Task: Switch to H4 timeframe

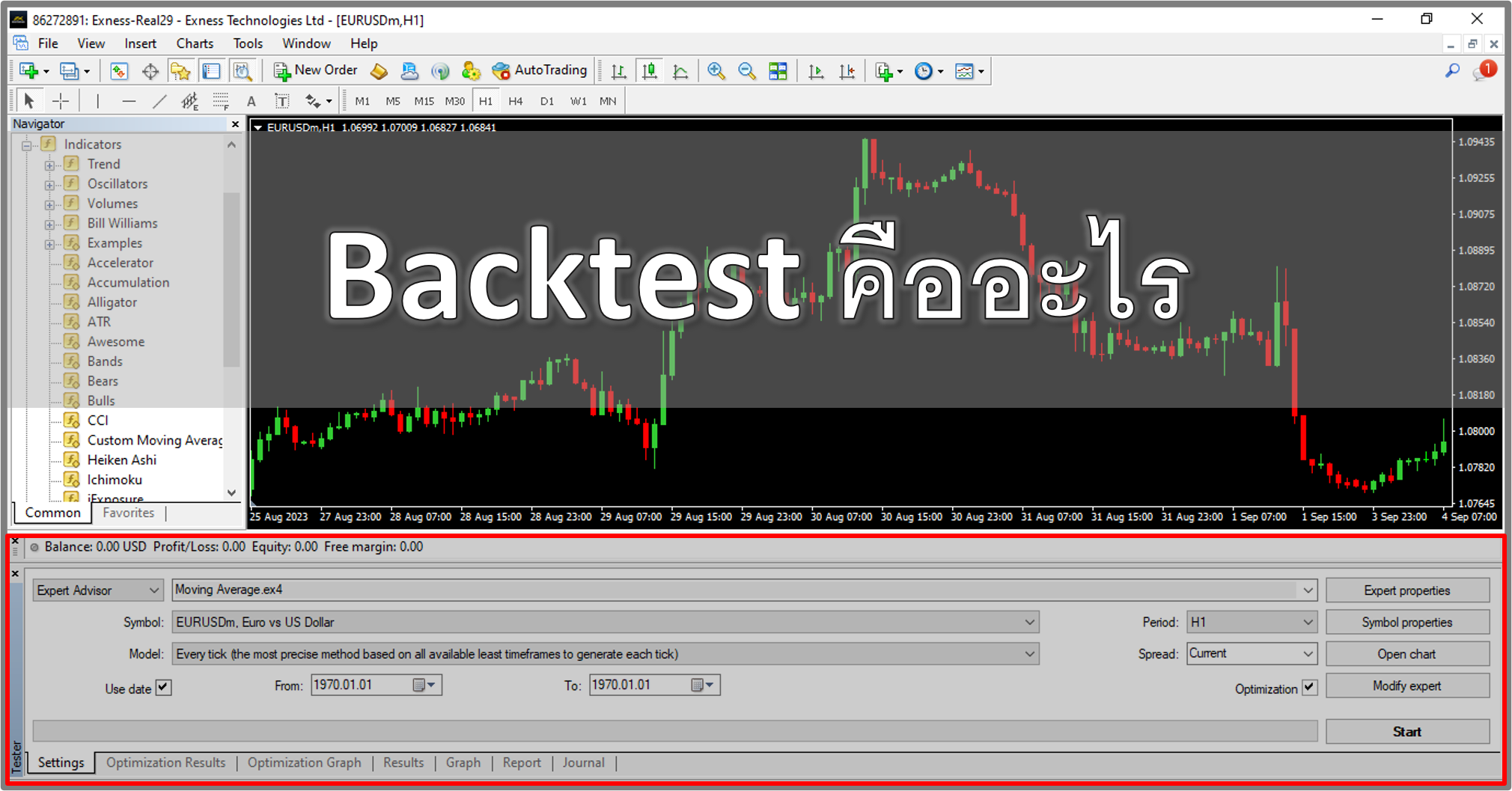Action: 516,101
